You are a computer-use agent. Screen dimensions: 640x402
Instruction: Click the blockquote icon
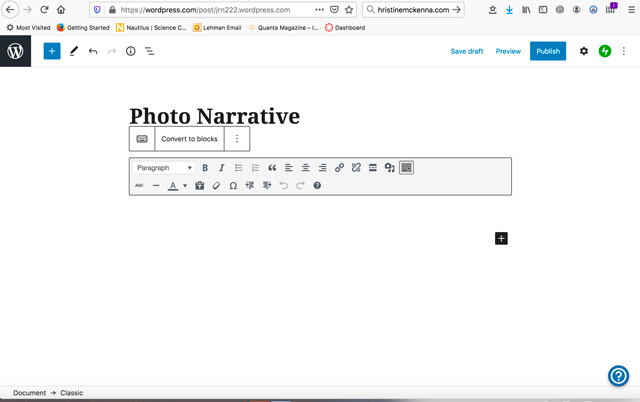click(272, 168)
